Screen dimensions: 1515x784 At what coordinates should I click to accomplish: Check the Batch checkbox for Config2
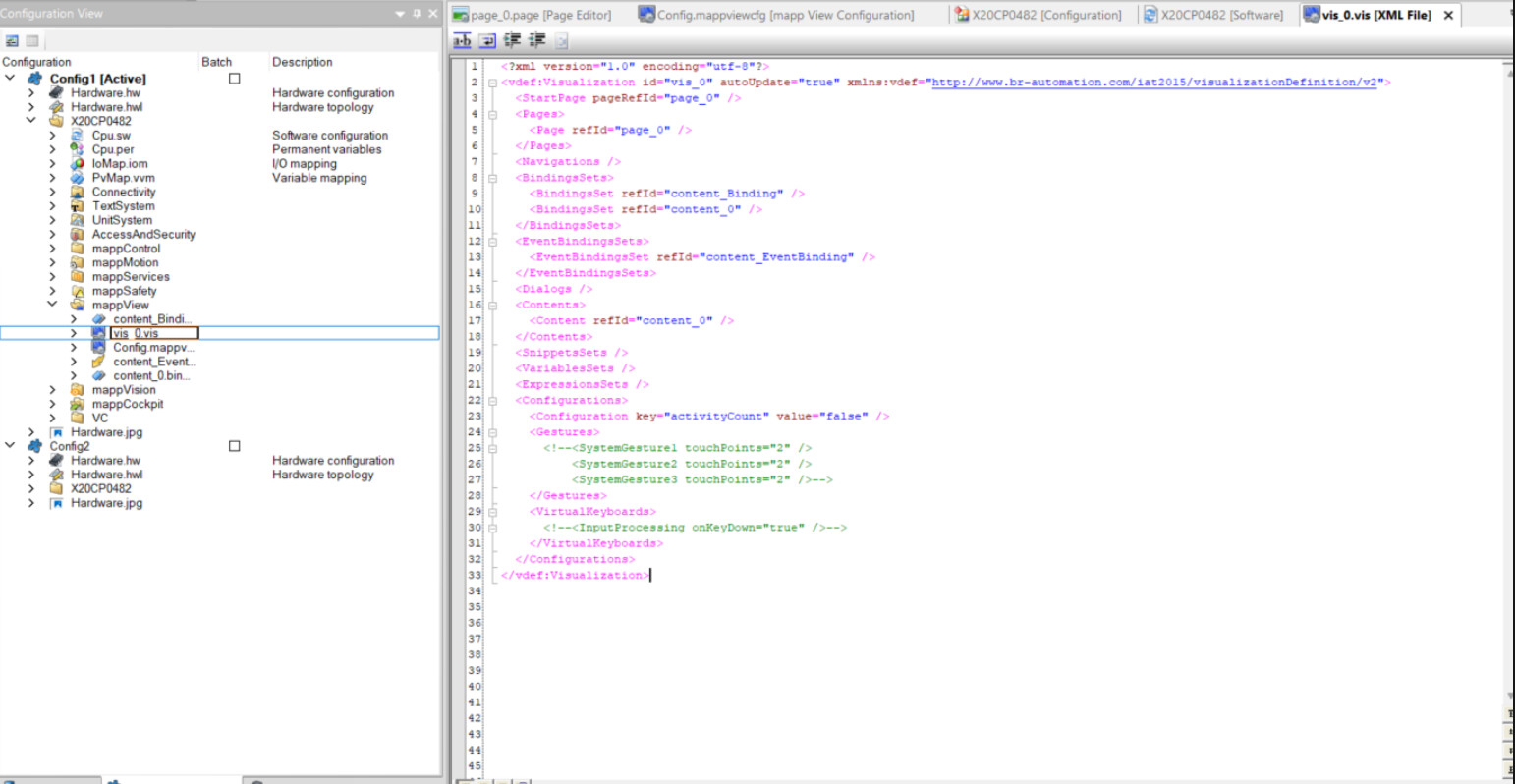[x=235, y=446]
